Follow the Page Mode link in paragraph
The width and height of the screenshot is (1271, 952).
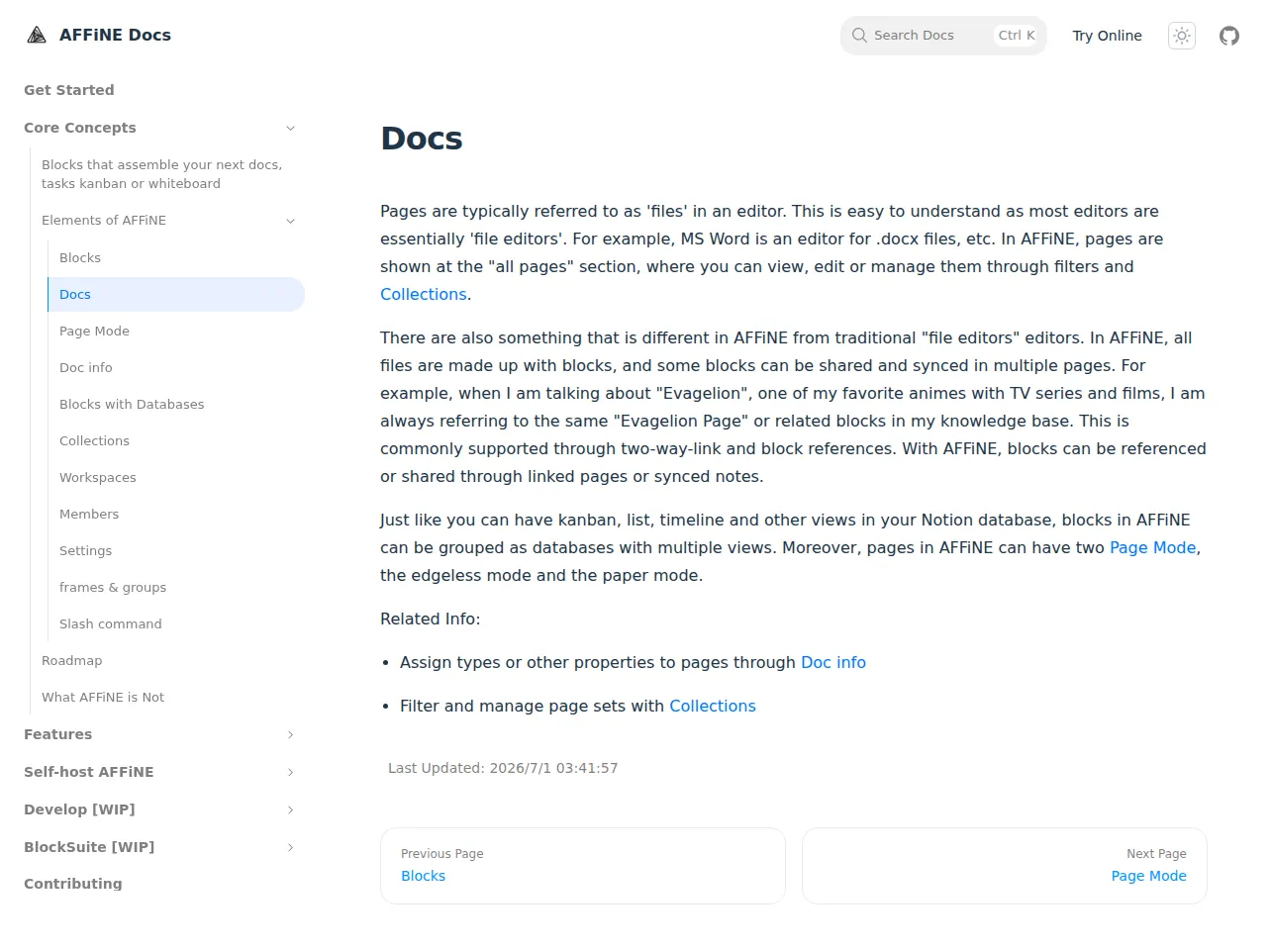[1153, 547]
